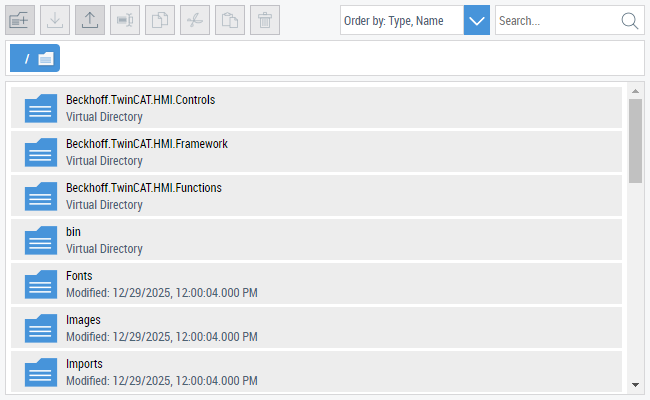Click the cut scissors icon
Viewport: 650px width, 400px height.
(195, 20)
